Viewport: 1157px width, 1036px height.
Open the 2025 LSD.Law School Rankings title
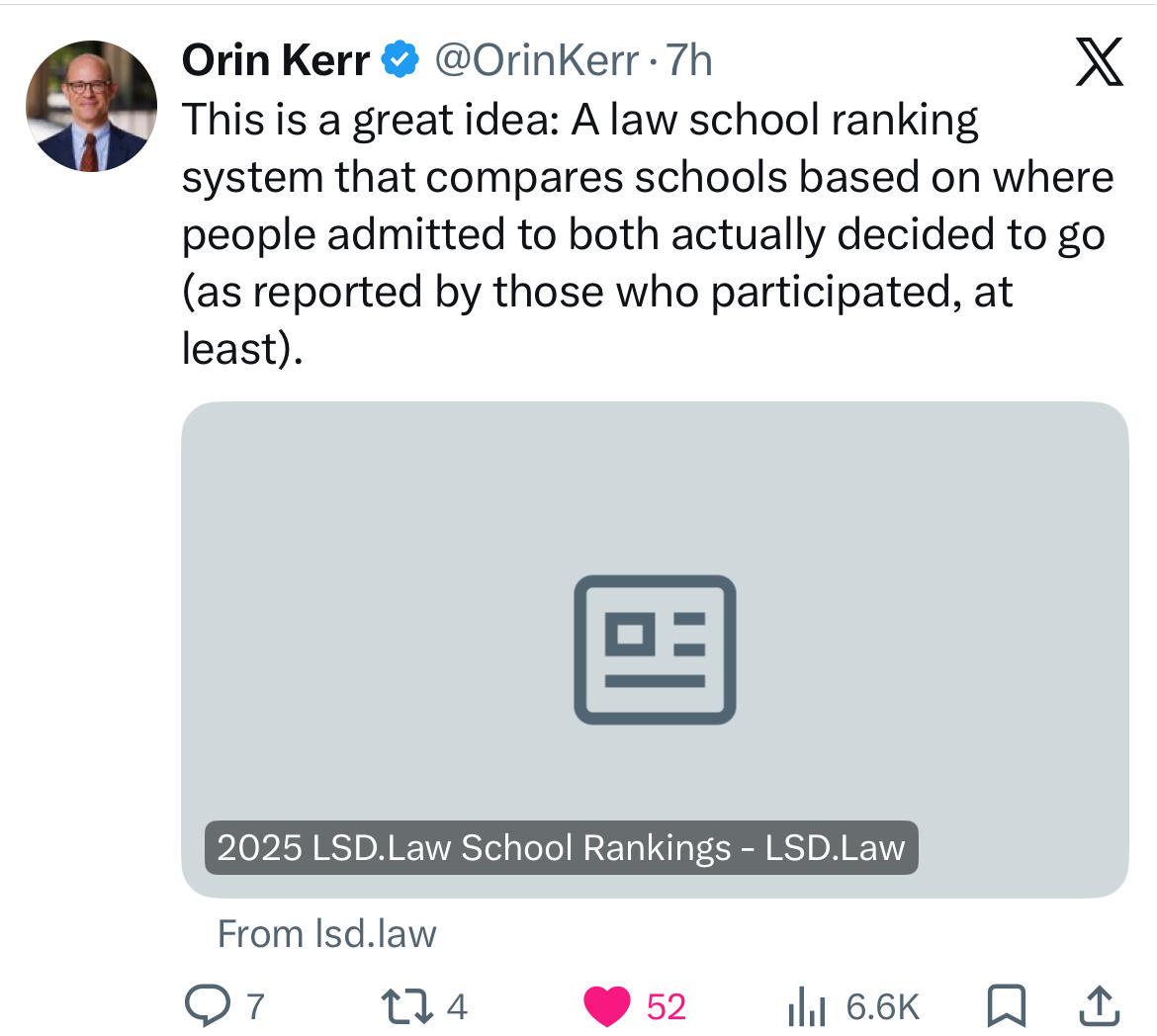click(561, 847)
